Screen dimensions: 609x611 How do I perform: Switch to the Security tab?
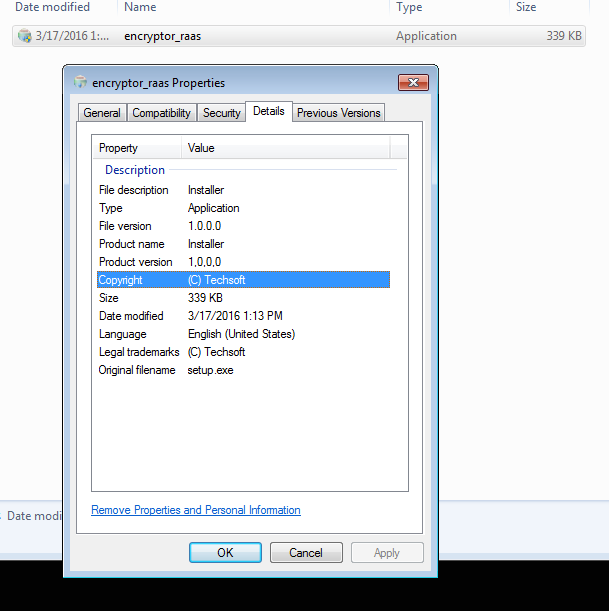click(x=222, y=113)
